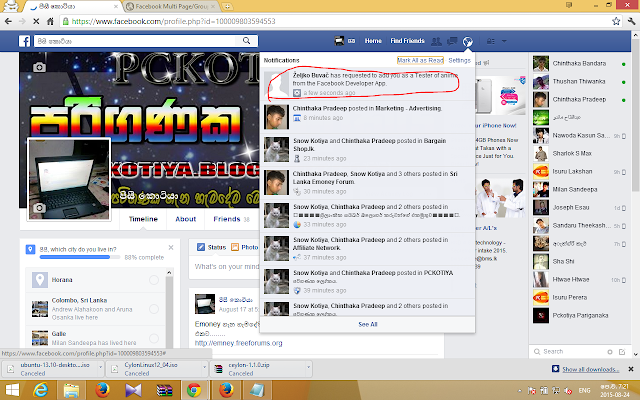Open the Affiliate Network notification

coord(367,249)
